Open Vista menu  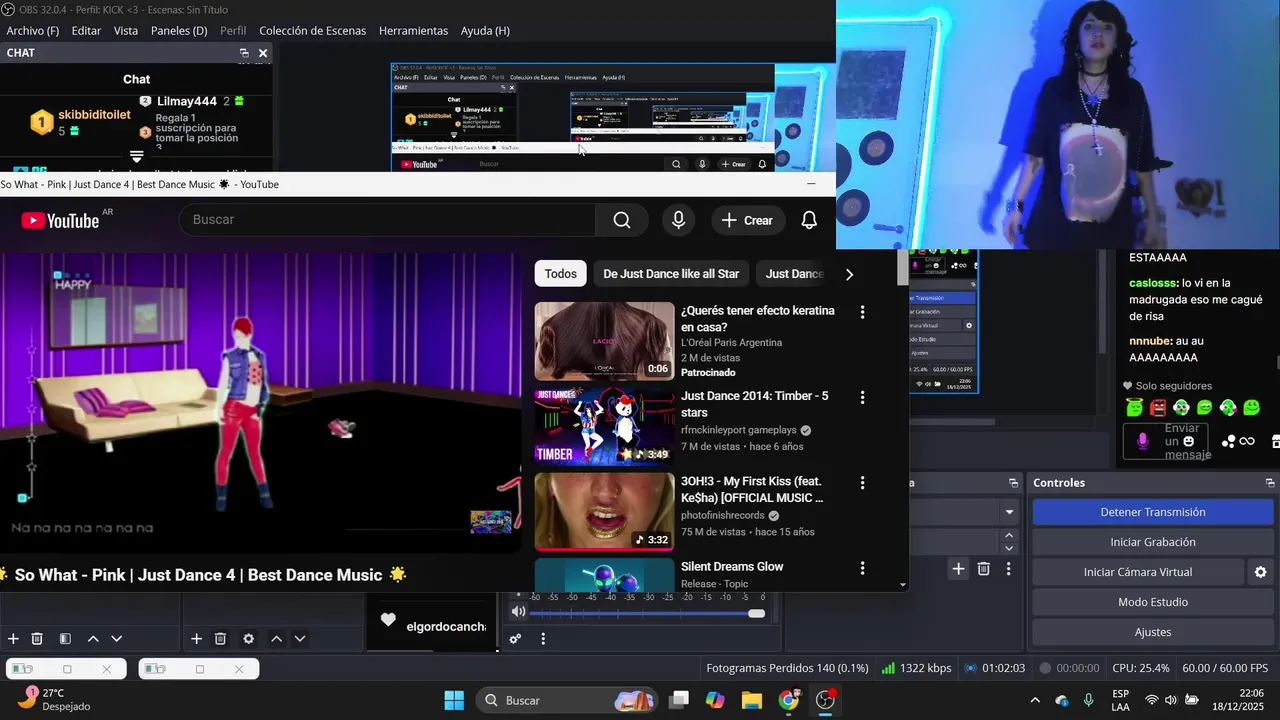(x=126, y=31)
